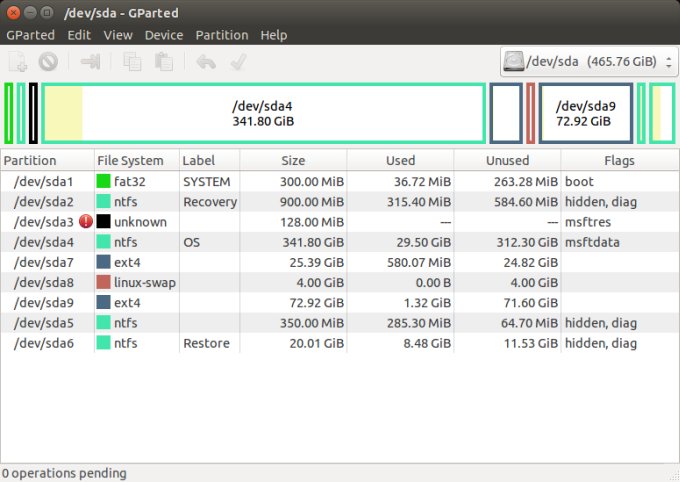Image resolution: width=680 pixels, height=482 pixels.
Task: Click the Undo last operation icon
Action: click(x=206, y=62)
